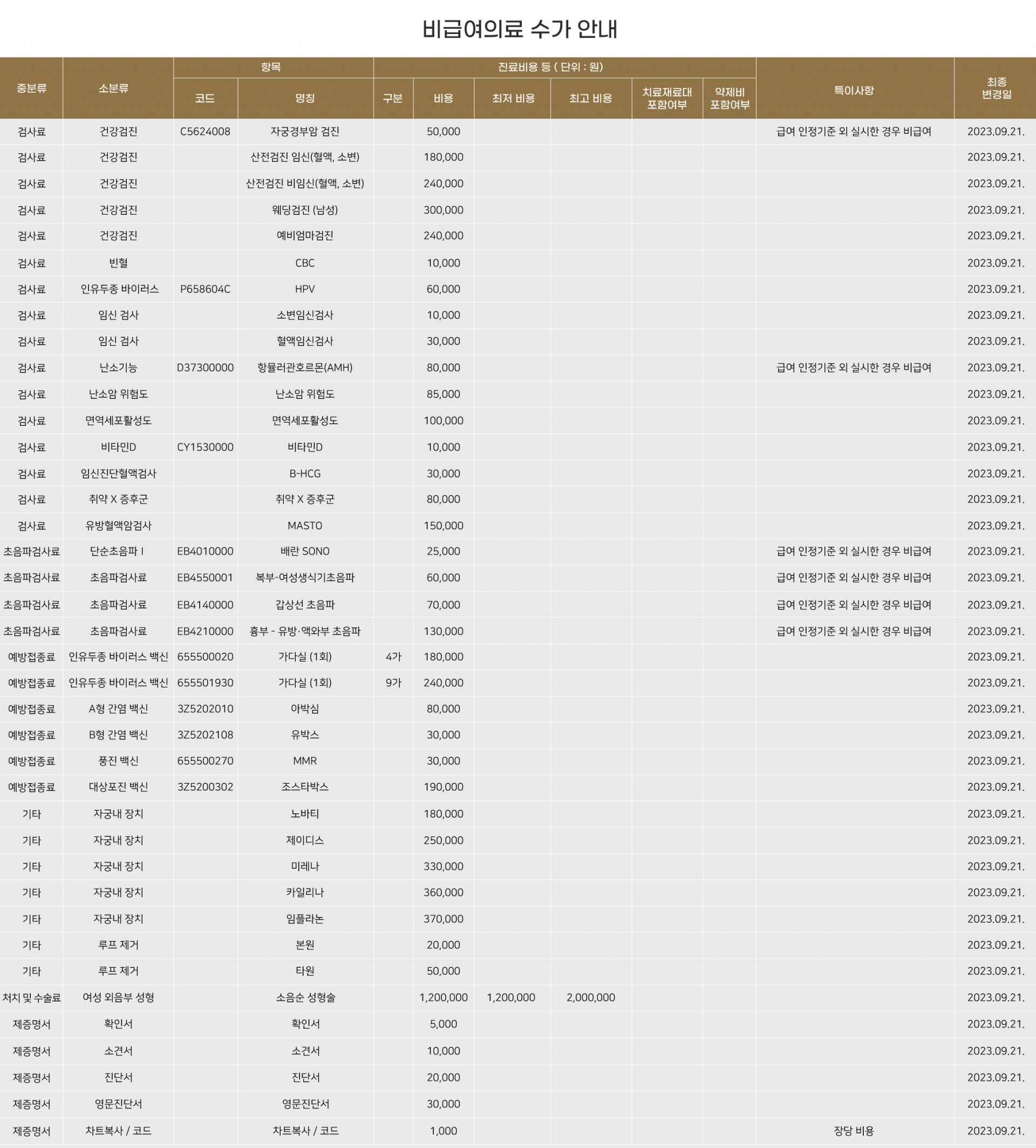Screen dimensions: 1036x1148
Task: Click the 약제비 포함여부 header
Action: tap(730, 99)
